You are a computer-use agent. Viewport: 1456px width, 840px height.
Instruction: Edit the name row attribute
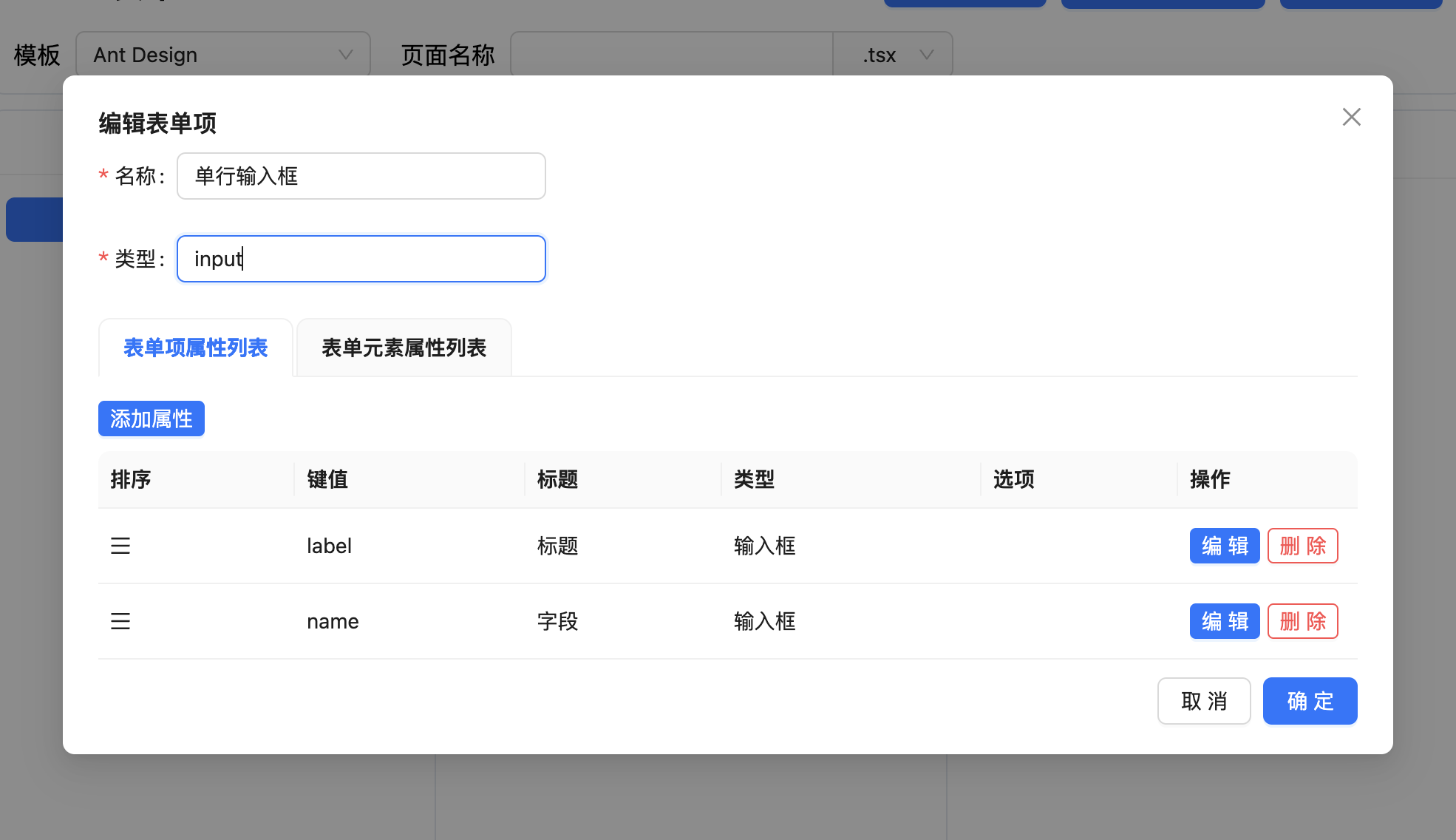pyautogui.click(x=1224, y=621)
